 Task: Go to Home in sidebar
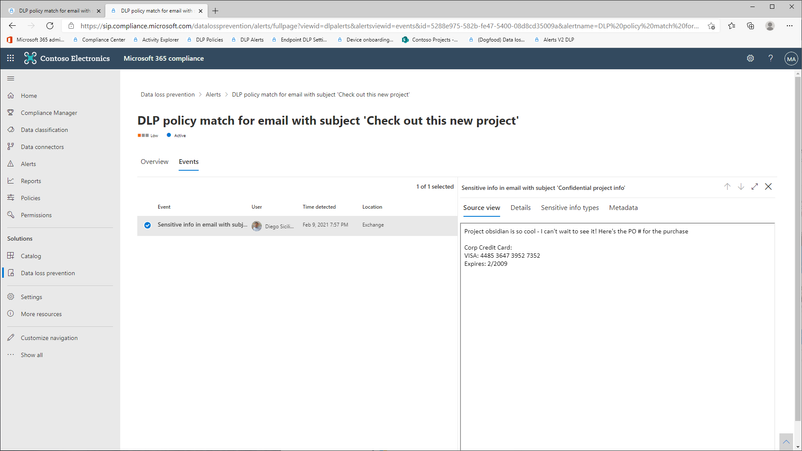tap(29, 96)
